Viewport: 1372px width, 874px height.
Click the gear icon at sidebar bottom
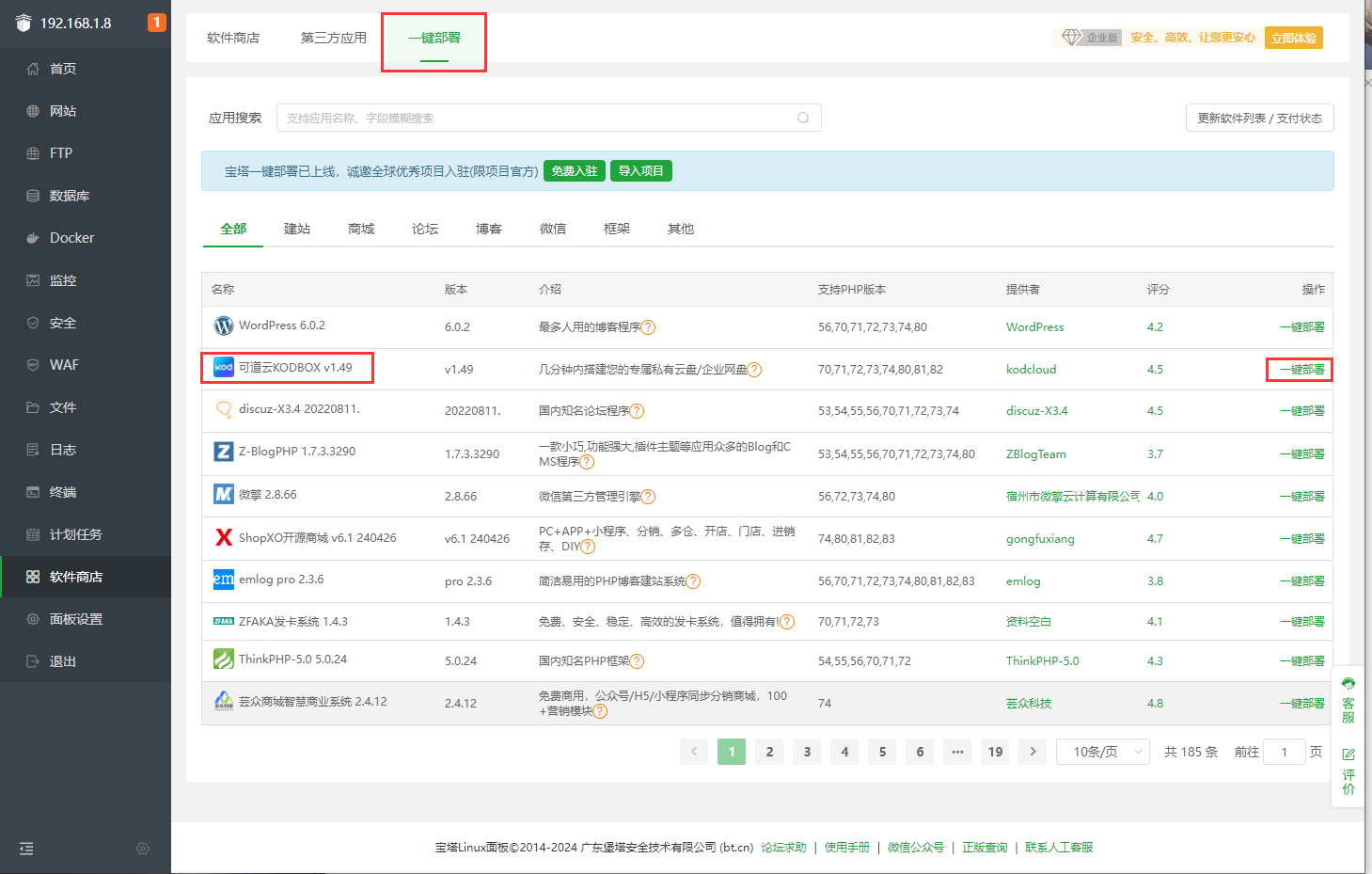(x=143, y=849)
